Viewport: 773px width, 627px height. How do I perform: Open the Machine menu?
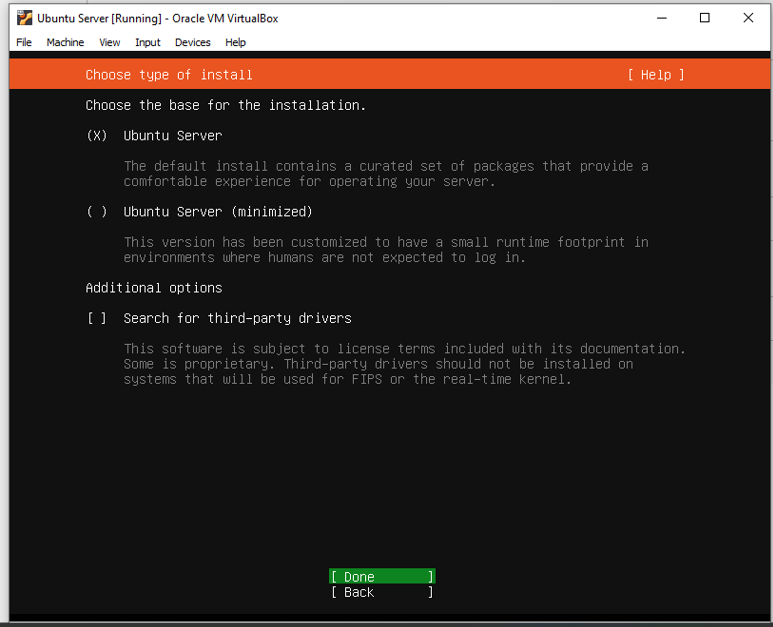click(65, 42)
